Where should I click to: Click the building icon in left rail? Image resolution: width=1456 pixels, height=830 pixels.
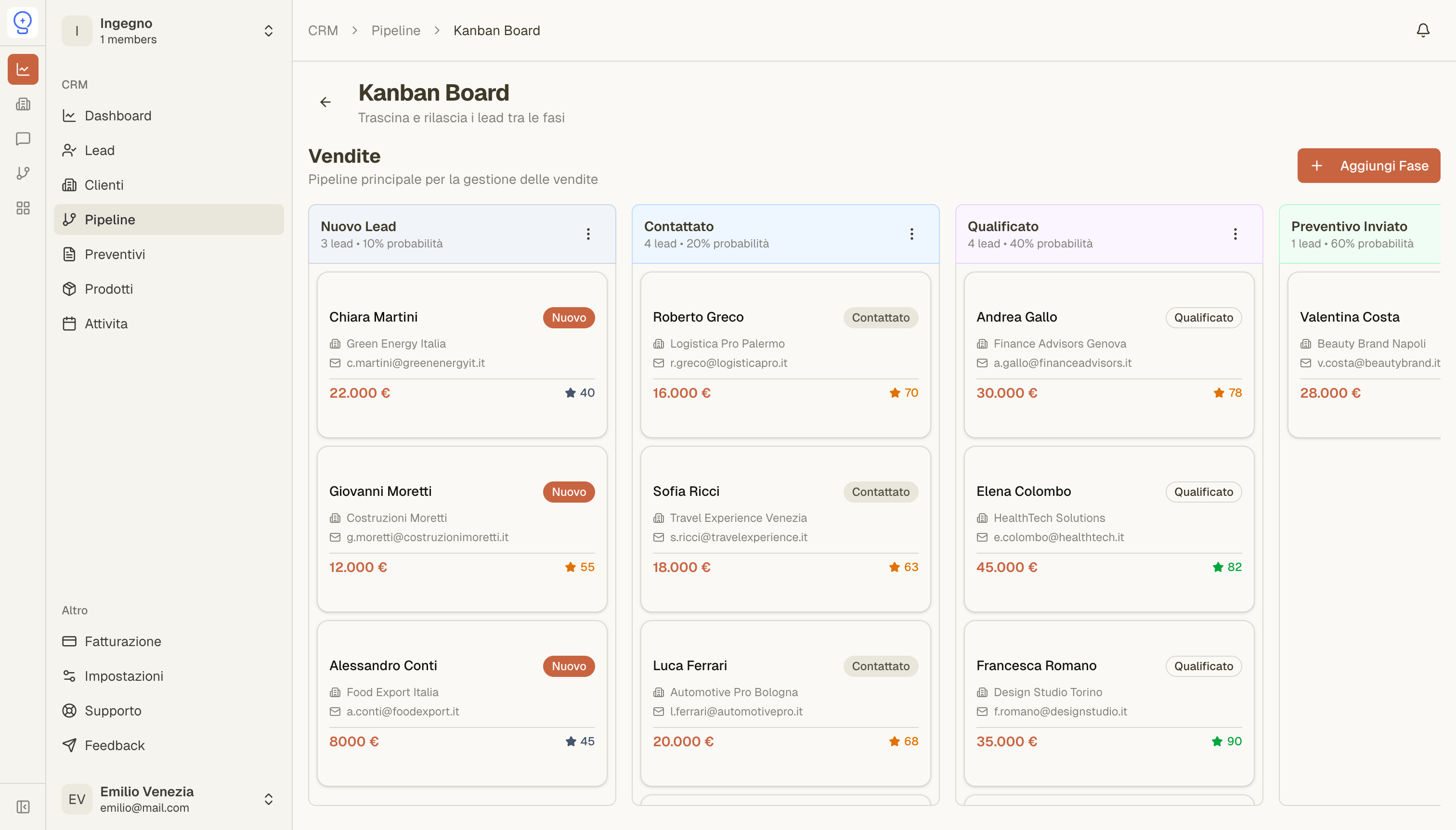[23, 104]
